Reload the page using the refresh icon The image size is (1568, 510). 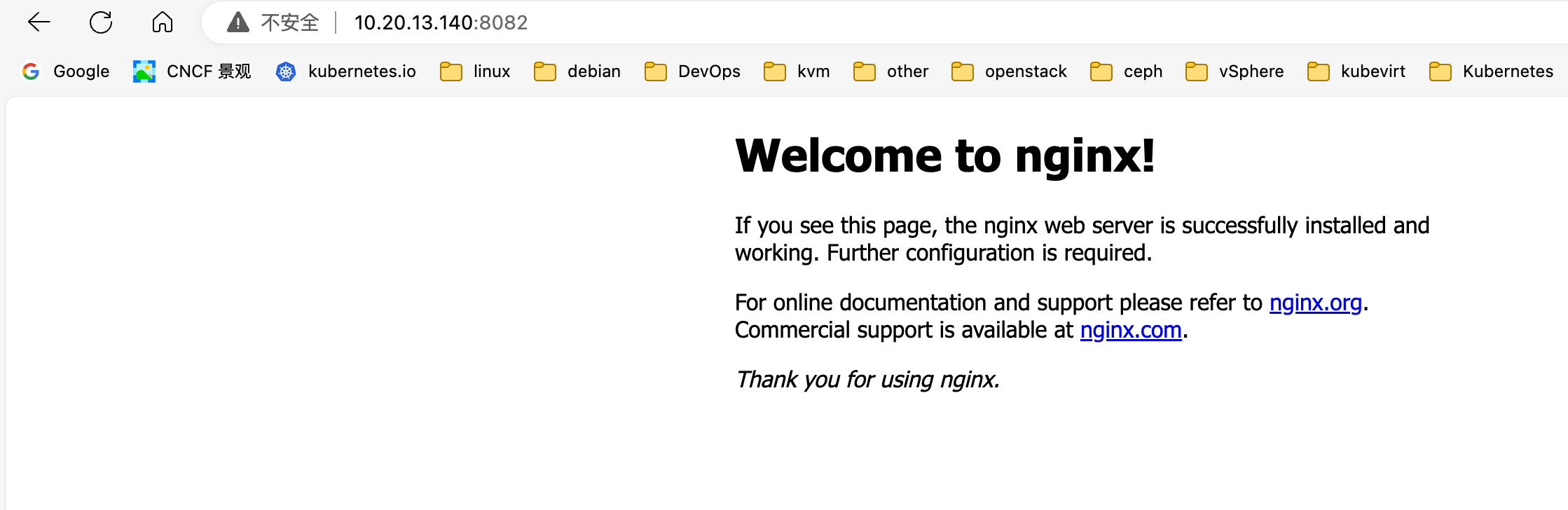pyautogui.click(x=101, y=22)
